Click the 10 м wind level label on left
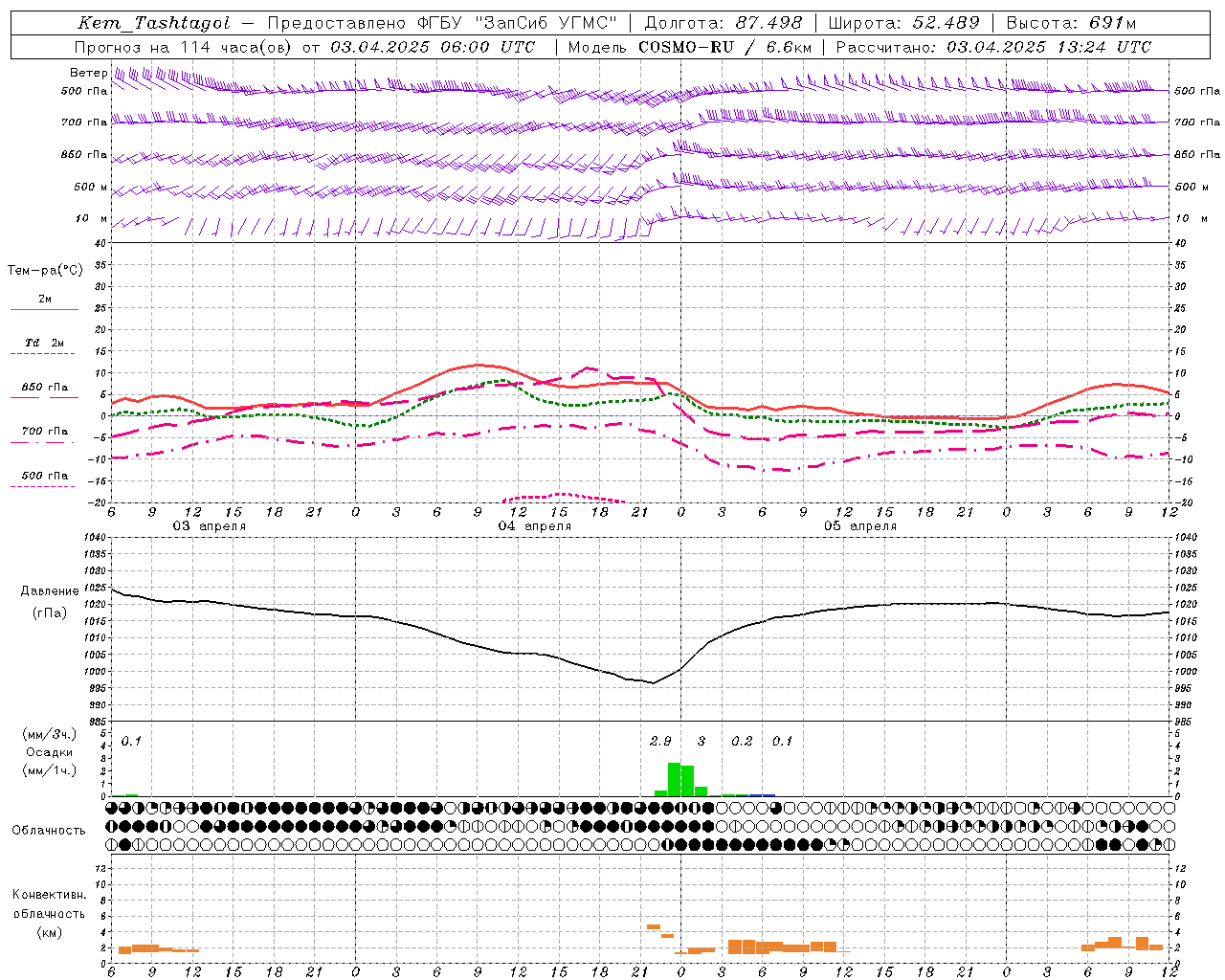 coord(92,218)
